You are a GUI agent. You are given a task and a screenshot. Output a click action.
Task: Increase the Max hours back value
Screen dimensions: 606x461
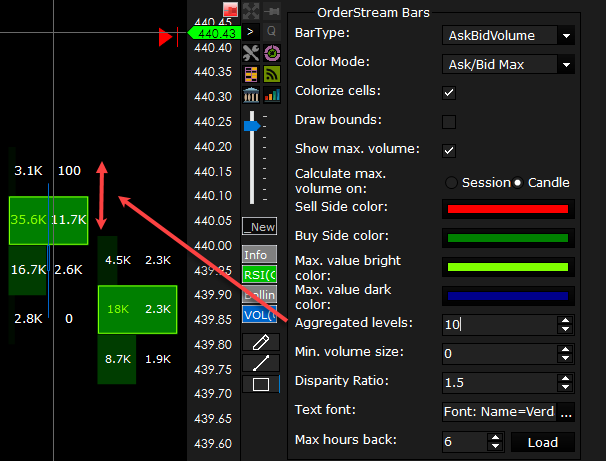(x=495, y=437)
